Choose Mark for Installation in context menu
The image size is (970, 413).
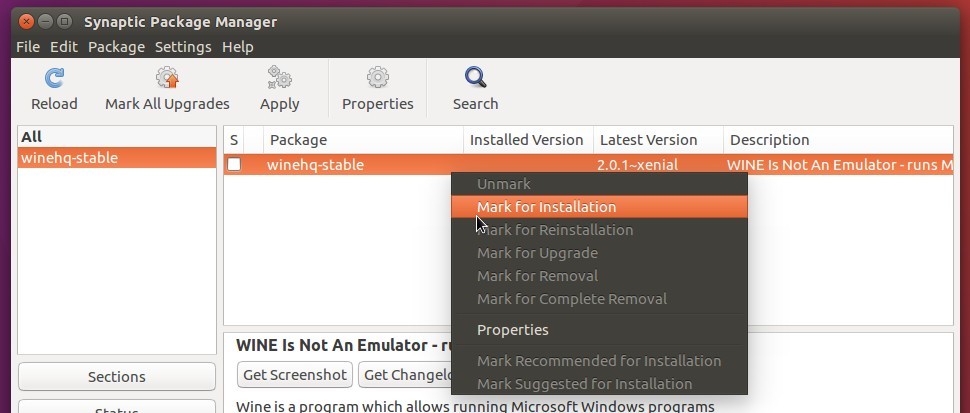599,207
